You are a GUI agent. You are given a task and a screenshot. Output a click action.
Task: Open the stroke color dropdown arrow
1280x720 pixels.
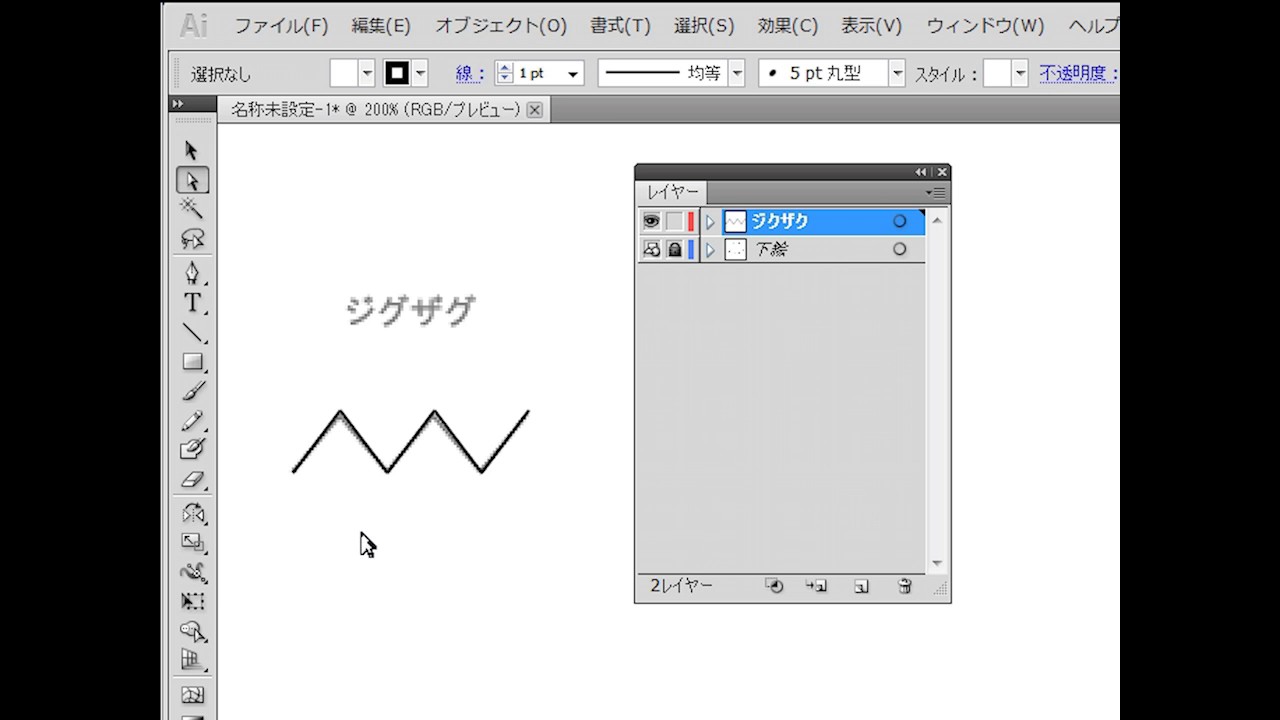(x=420, y=73)
